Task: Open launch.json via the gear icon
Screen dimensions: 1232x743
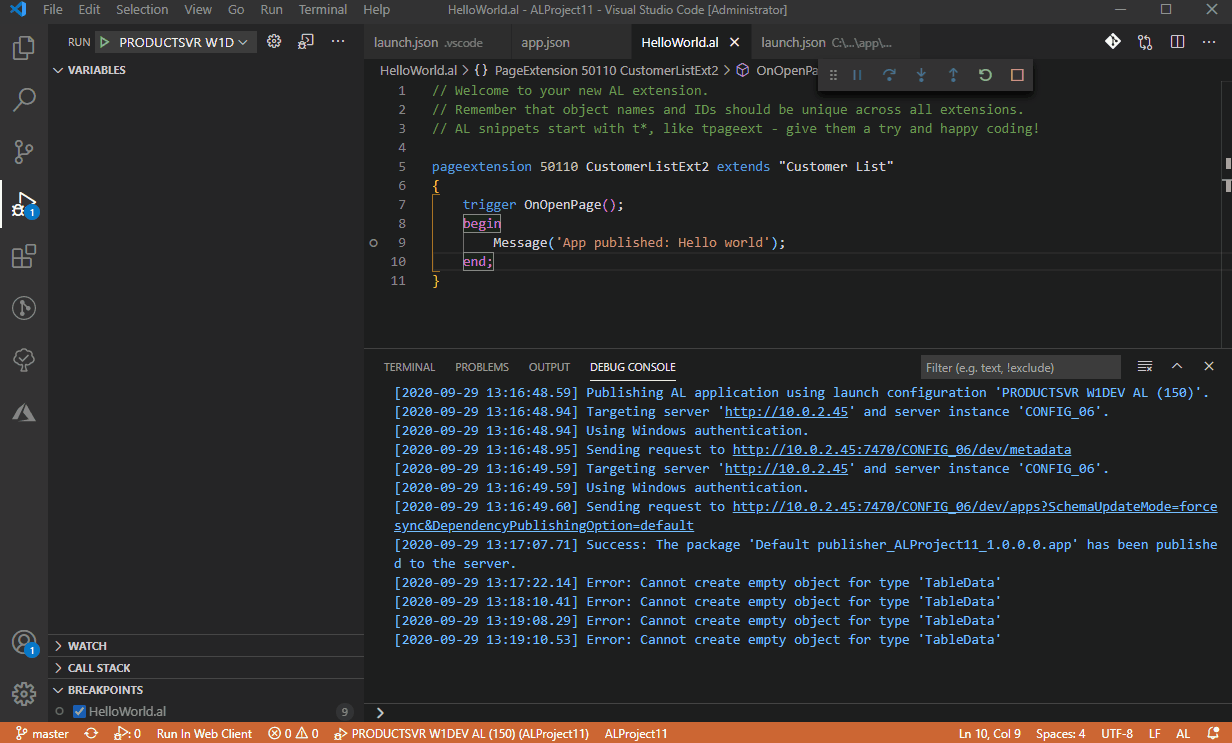Action: 274,42
